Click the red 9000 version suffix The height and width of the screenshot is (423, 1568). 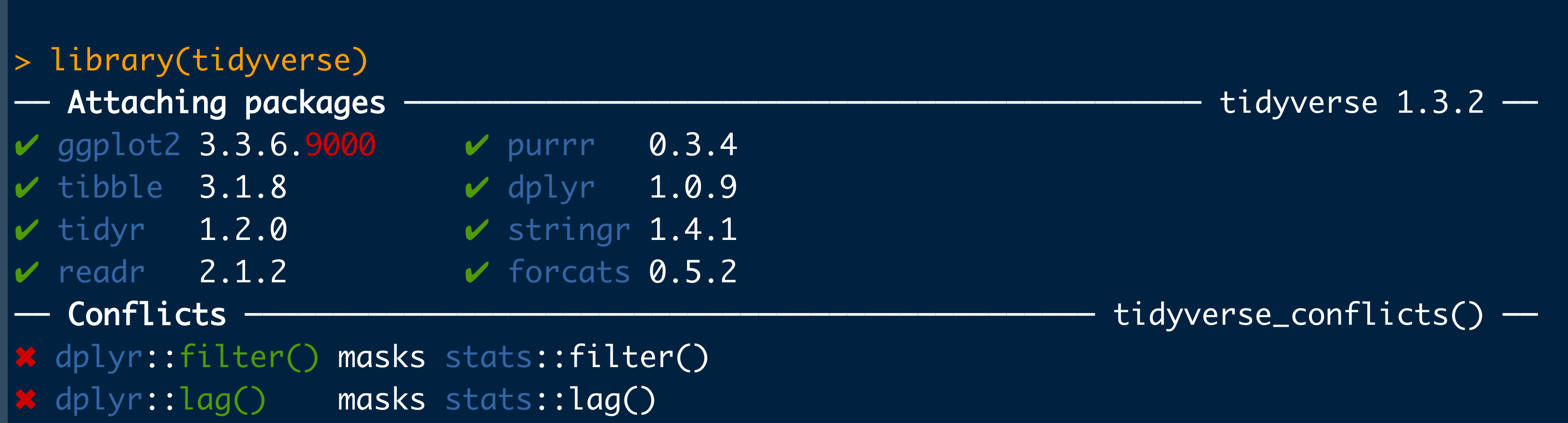click(x=340, y=145)
